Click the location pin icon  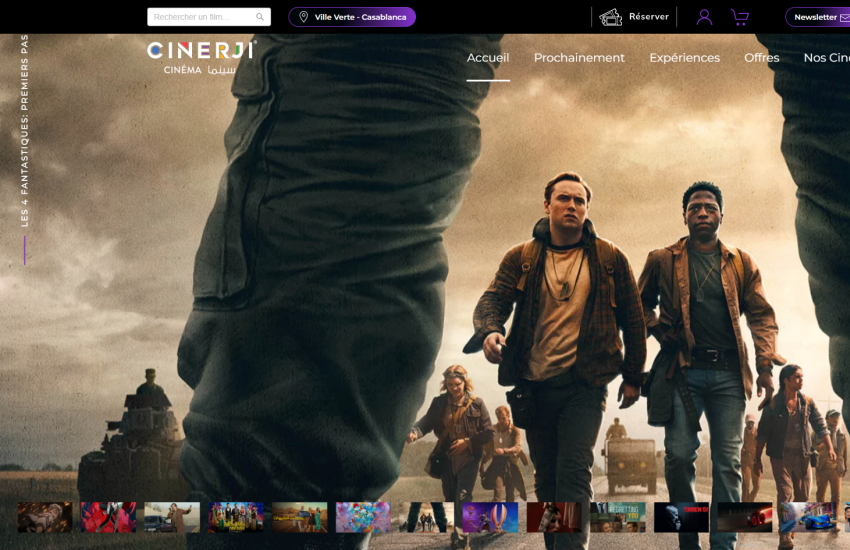304,17
